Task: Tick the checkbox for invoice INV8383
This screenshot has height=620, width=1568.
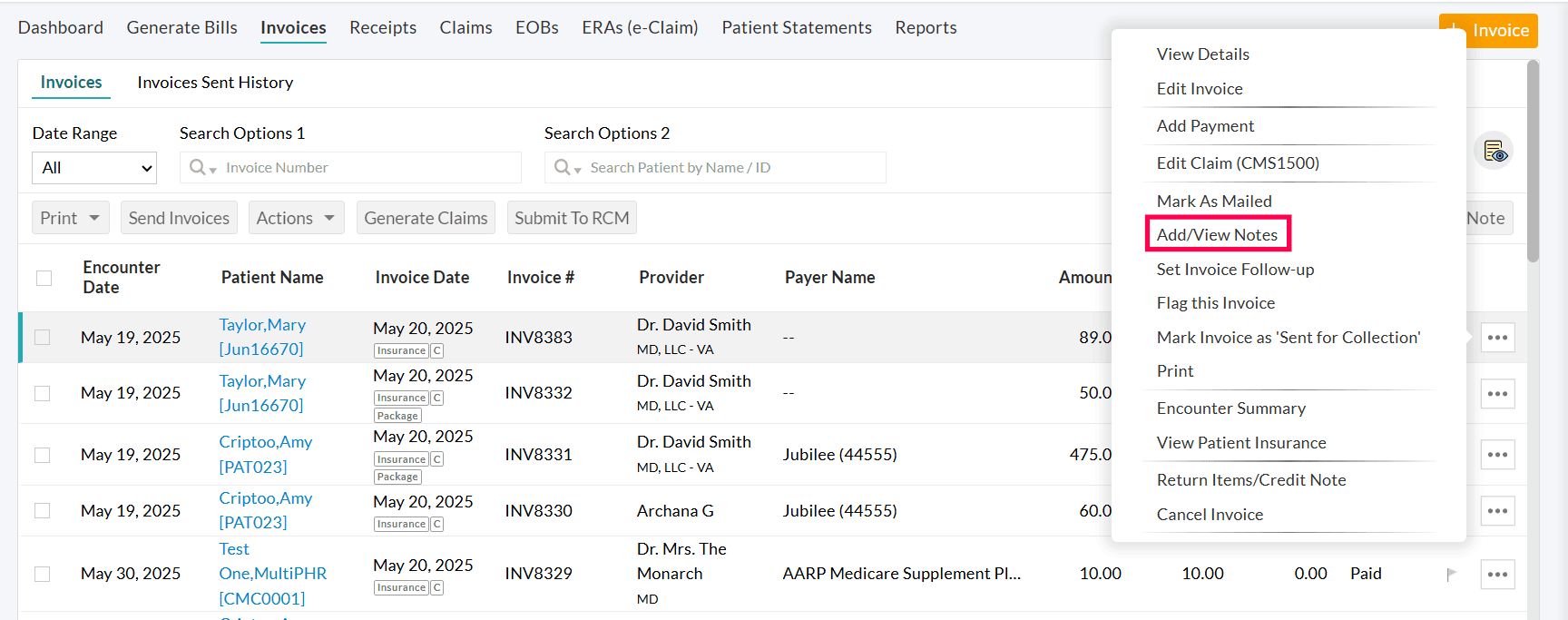Action: (x=43, y=338)
